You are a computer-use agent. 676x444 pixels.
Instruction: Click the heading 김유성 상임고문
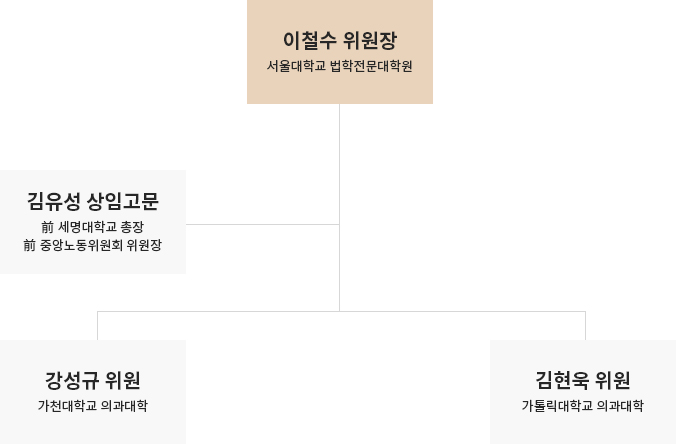[x=93, y=201]
